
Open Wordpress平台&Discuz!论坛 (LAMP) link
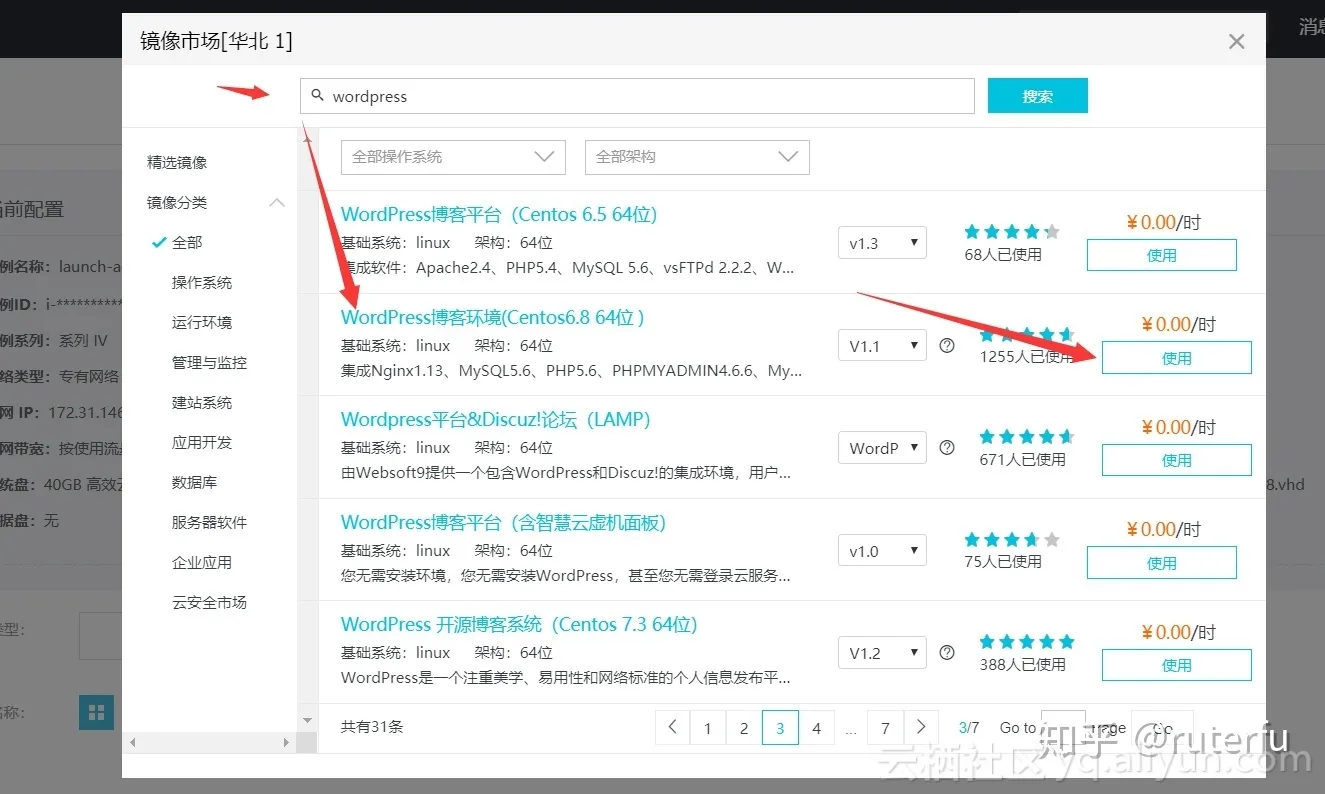[x=496, y=419]
